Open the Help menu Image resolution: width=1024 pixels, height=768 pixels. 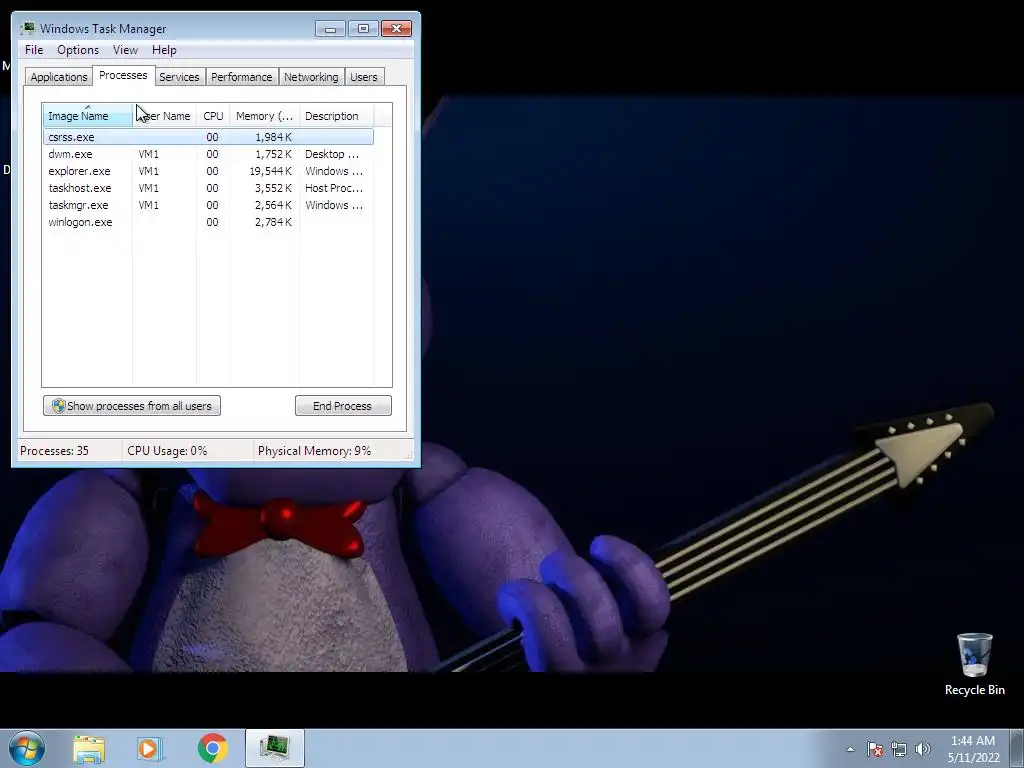(164, 50)
